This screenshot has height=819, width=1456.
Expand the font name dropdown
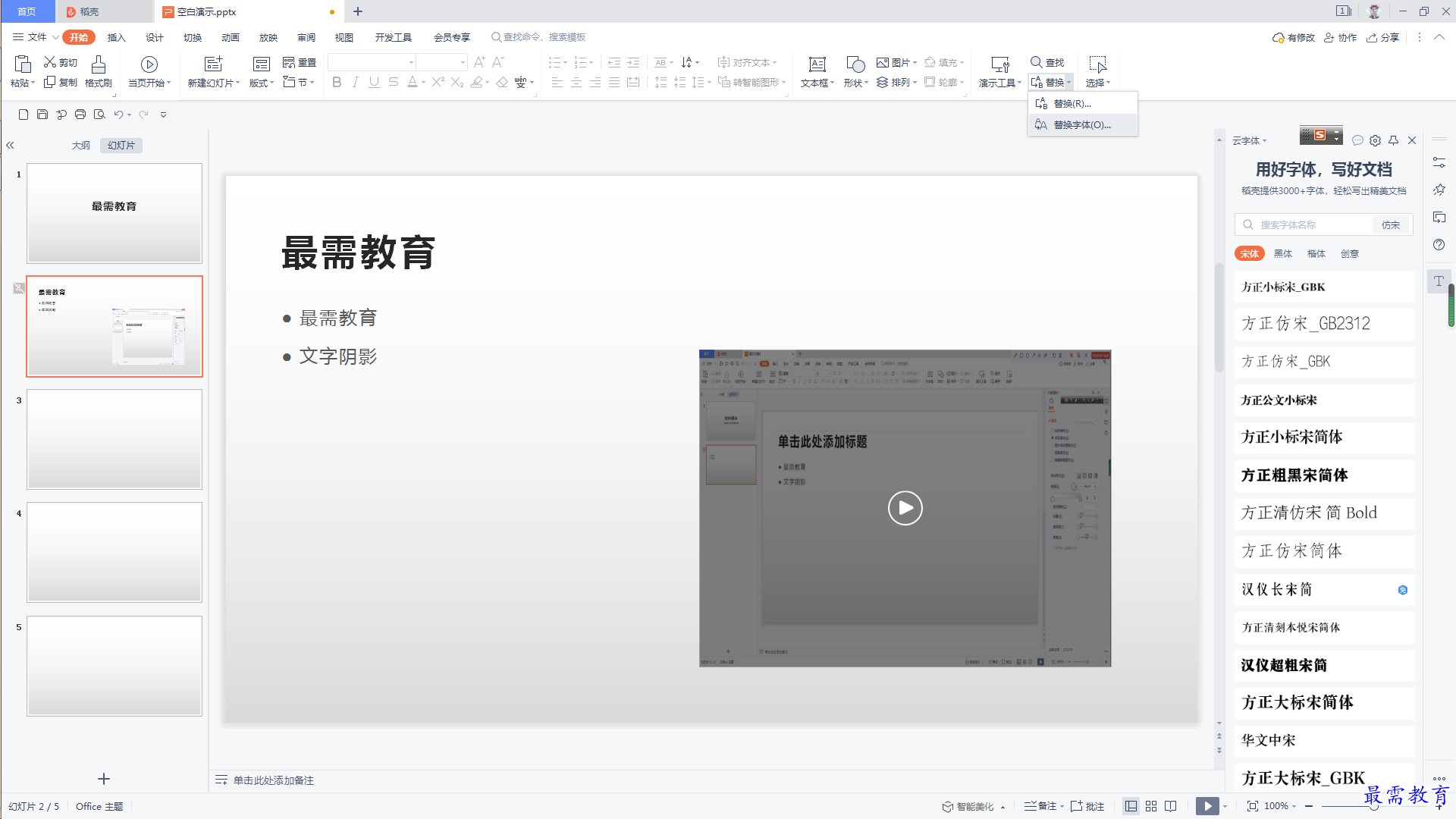tap(412, 62)
